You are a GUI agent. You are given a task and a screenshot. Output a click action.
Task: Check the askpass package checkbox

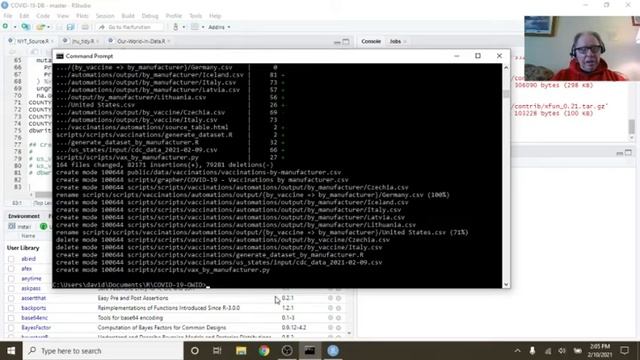(11, 289)
